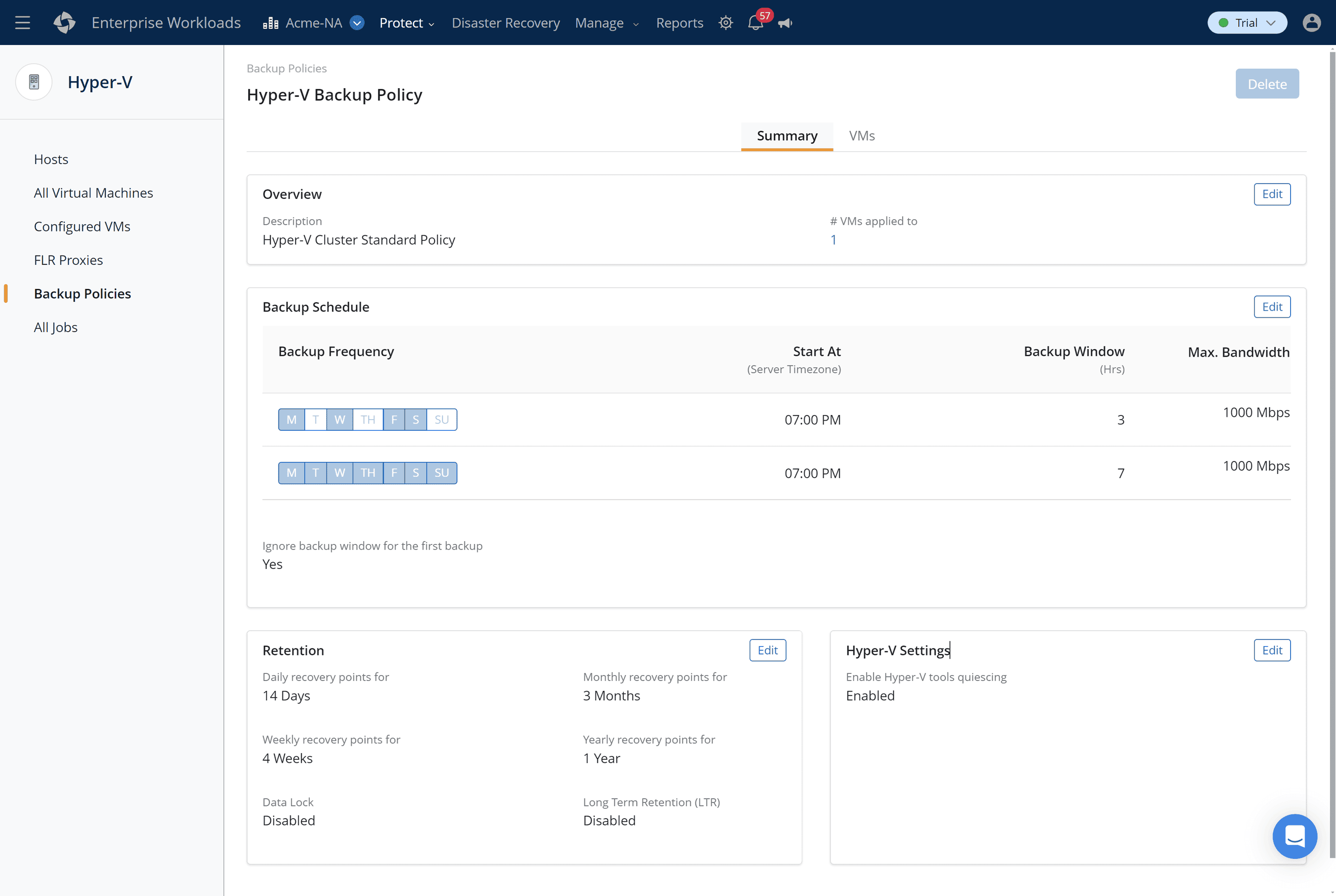
Task: Expand the Protect menu
Action: point(407,23)
